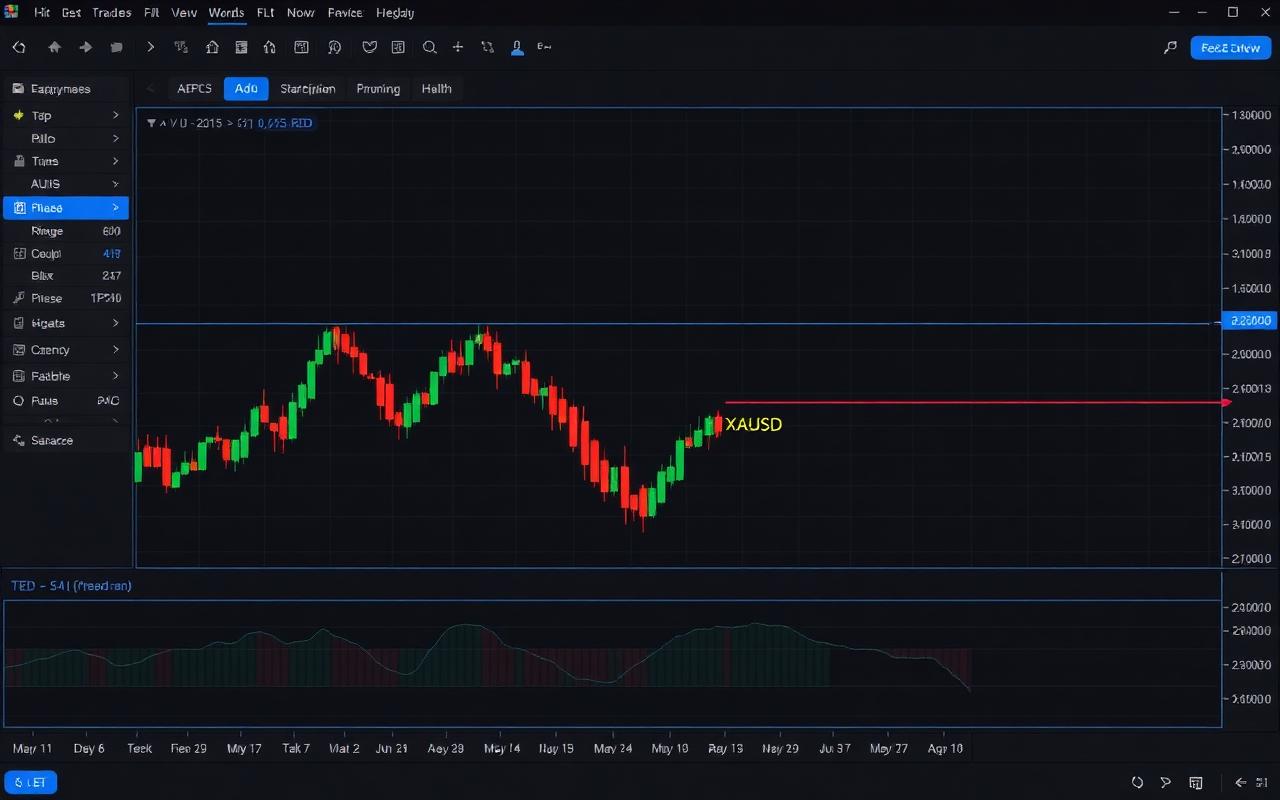The width and height of the screenshot is (1280, 800).
Task: Switch to the AFPCS tab
Action: pyautogui.click(x=195, y=89)
